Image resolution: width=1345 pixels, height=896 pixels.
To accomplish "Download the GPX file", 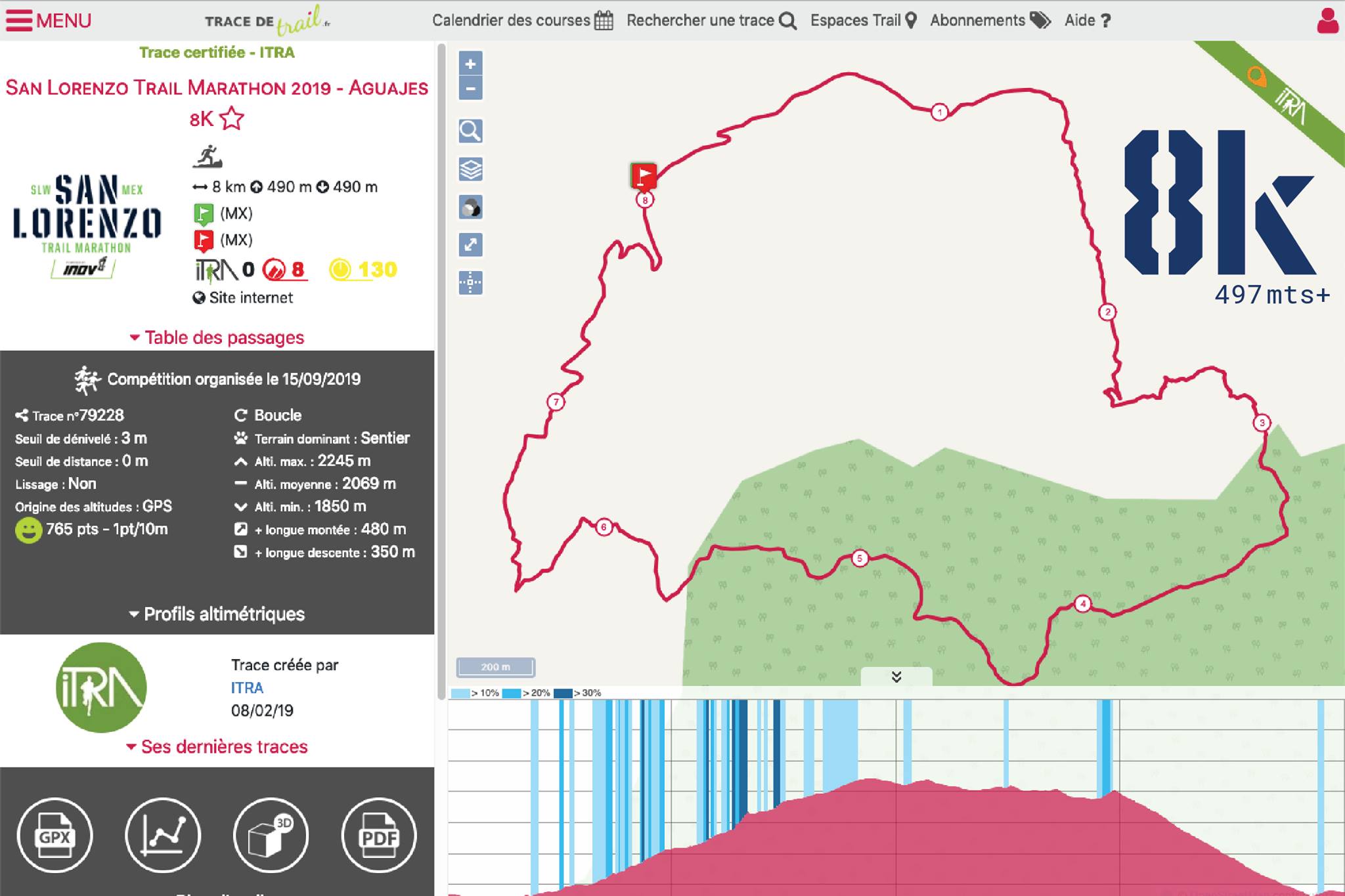I will [55, 835].
